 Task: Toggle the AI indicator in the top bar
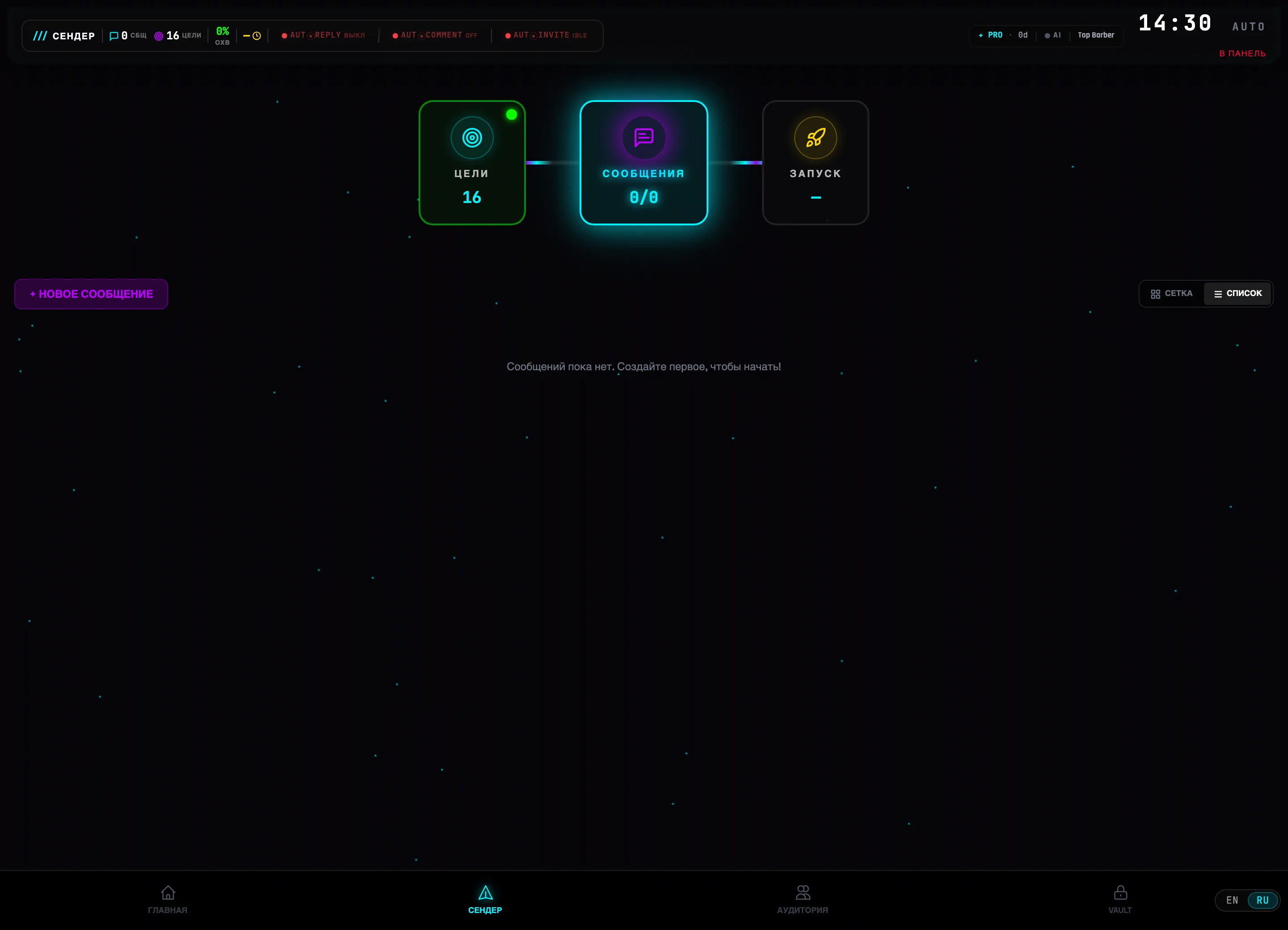tap(1053, 35)
